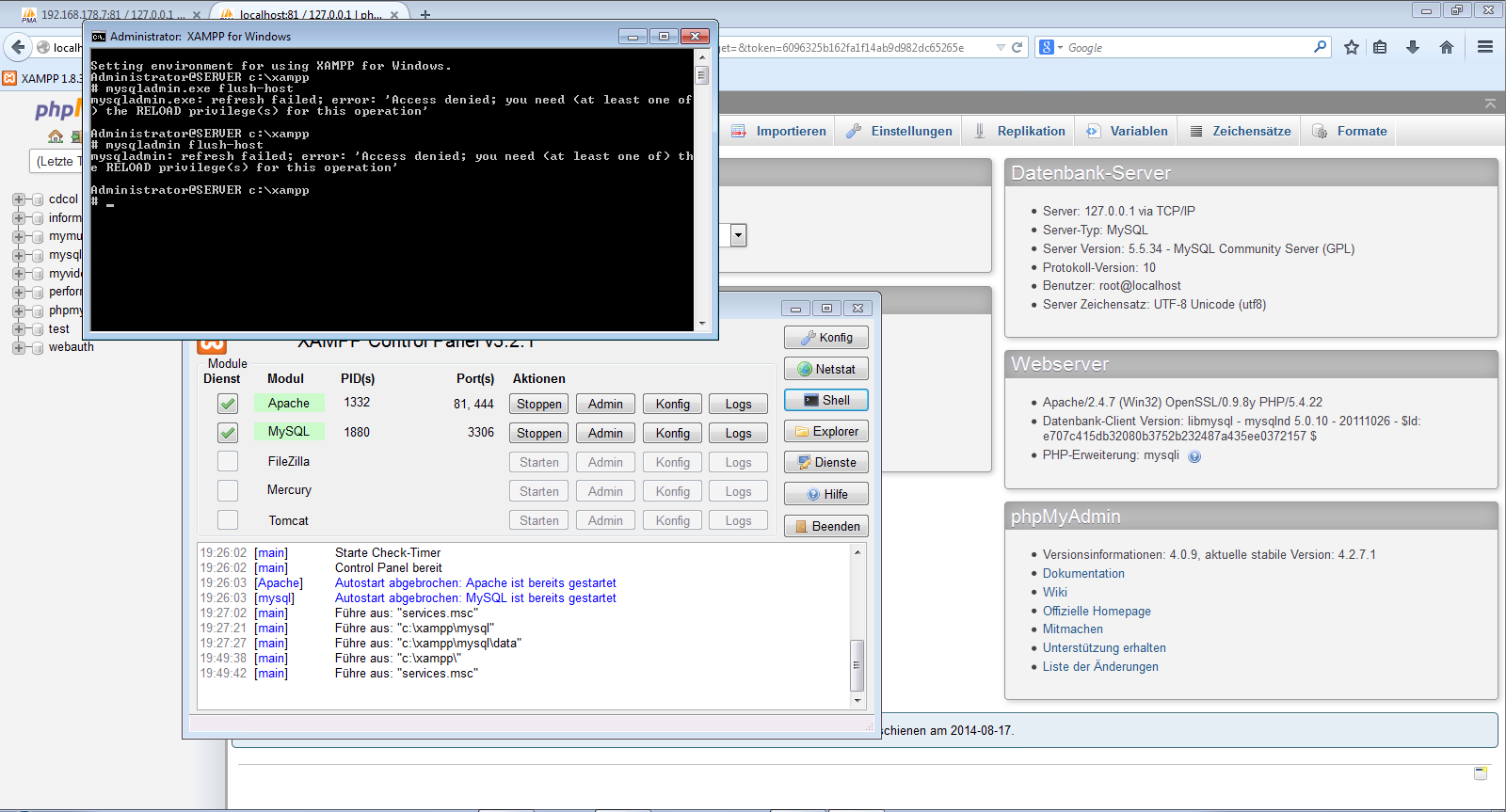
Task: Open the Liste der Änderungen link
Action: (x=1100, y=667)
